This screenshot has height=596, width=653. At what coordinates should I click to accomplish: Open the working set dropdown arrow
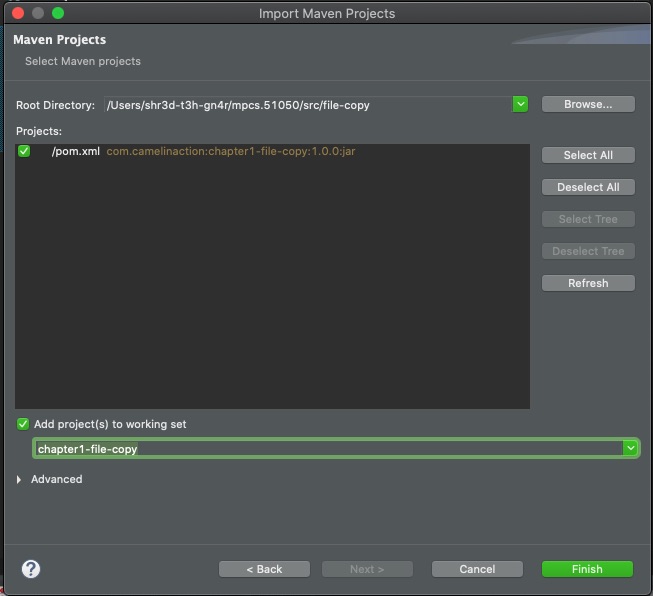pos(630,449)
